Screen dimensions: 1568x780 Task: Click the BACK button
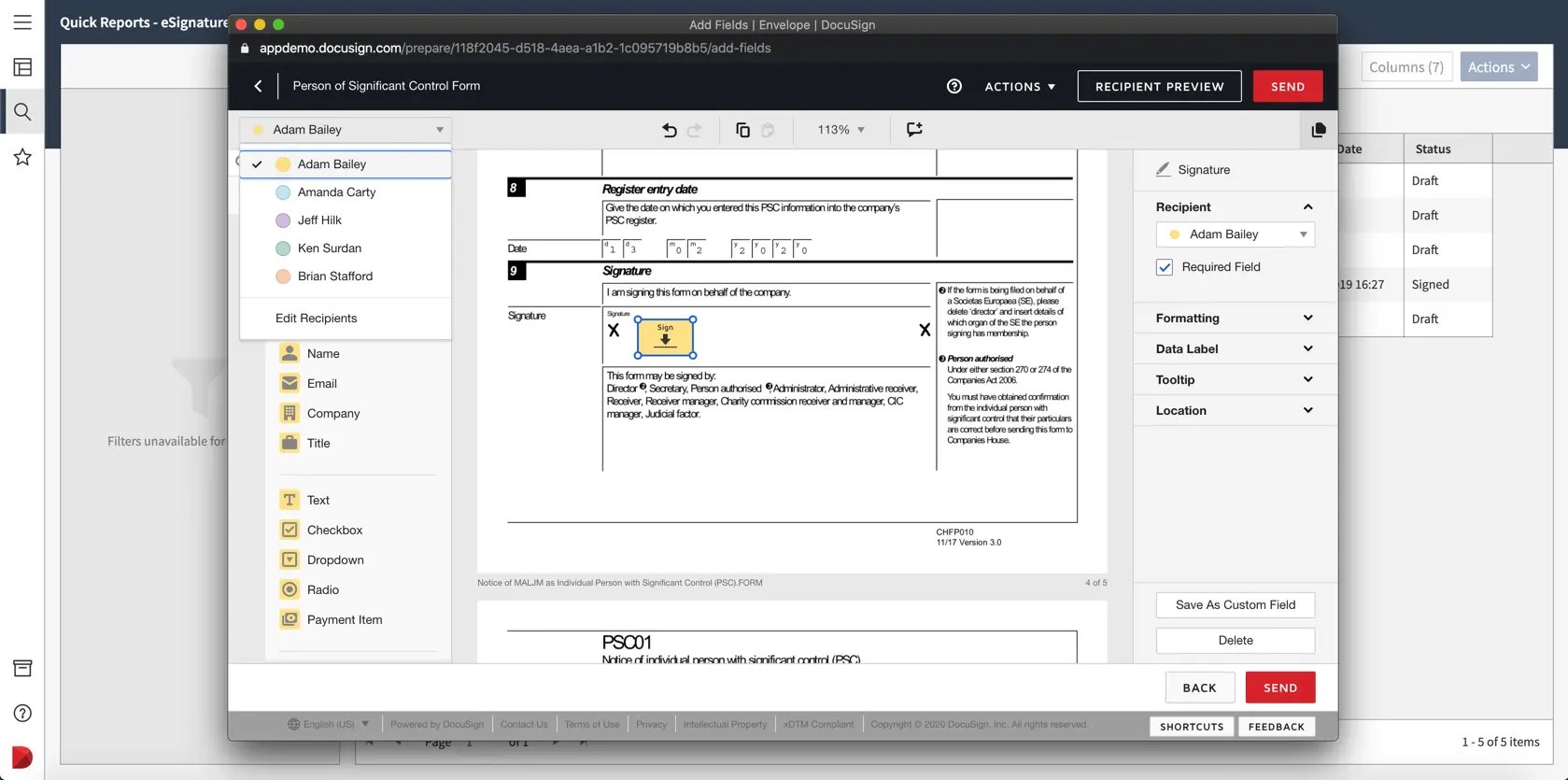[x=1199, y=688]
